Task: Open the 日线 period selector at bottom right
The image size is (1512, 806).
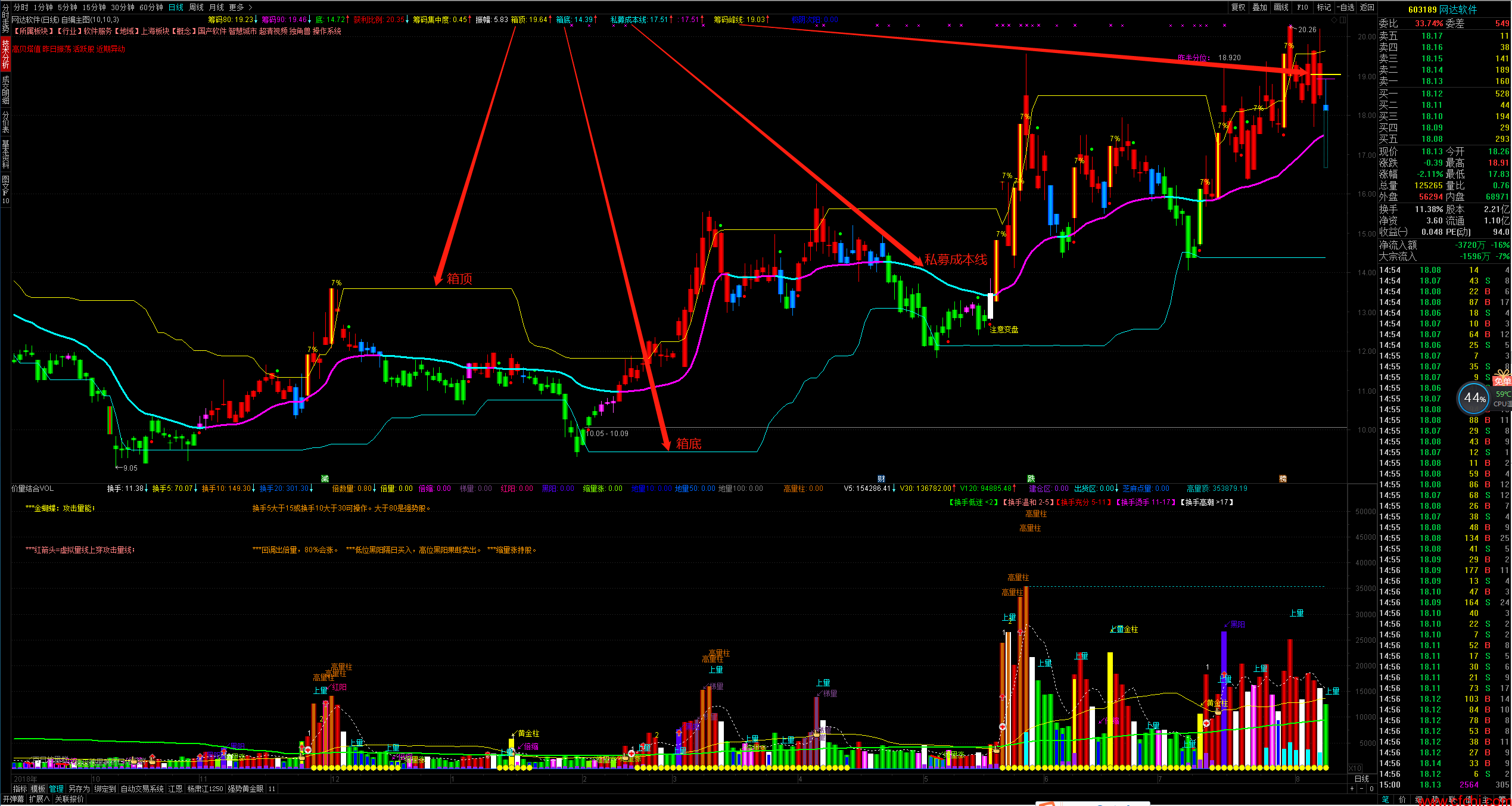Action: pyautogui.click(x=1362, y=779)
